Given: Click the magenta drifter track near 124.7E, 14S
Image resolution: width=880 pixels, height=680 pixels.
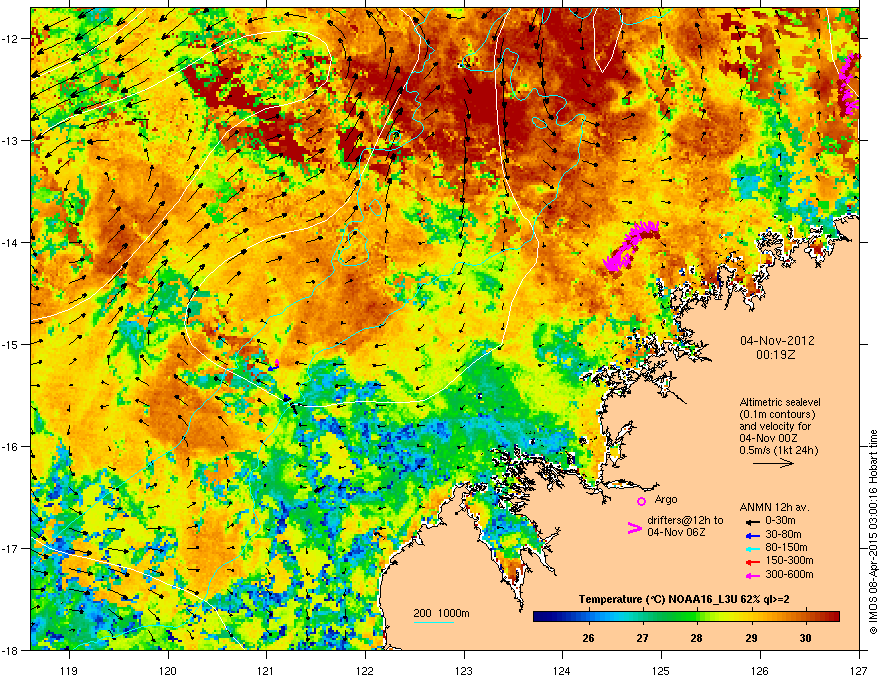Looking at the screenshot, I should [x=630, y=245].
